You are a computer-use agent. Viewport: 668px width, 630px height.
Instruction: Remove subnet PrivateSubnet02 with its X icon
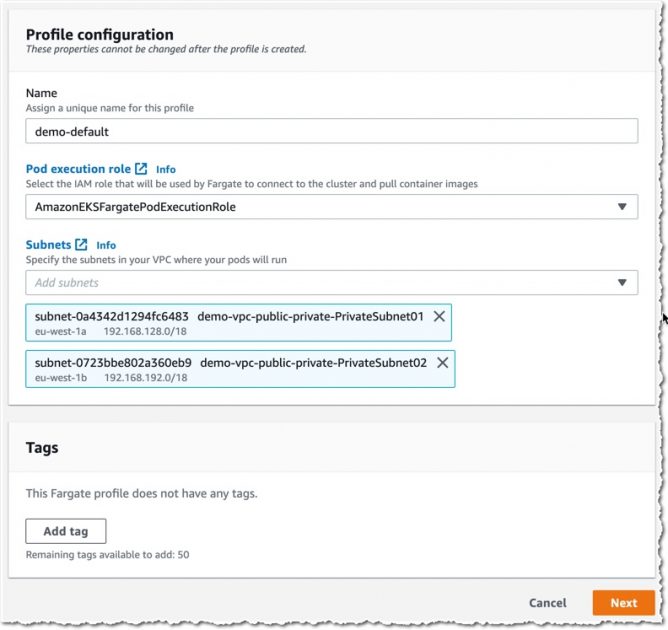(x=443, y=362)
